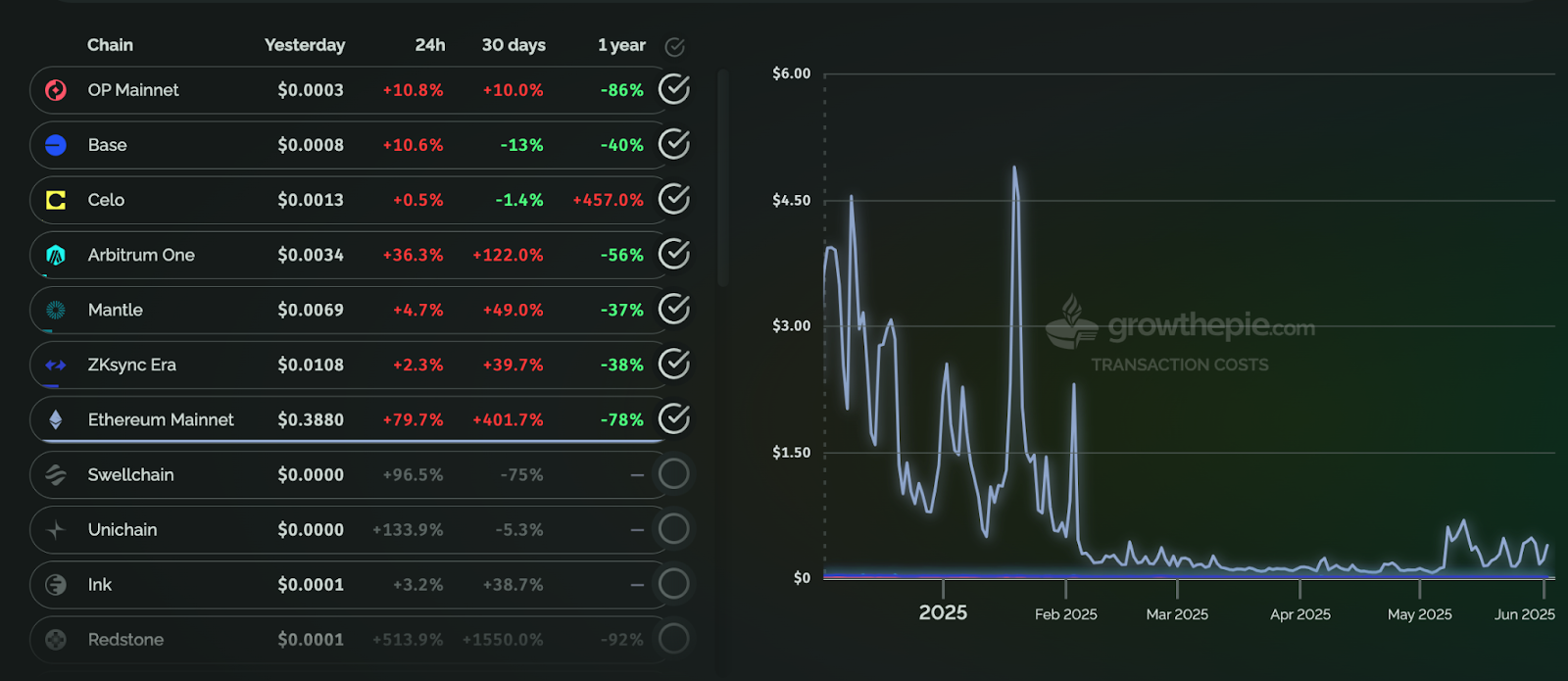The width and height of the screenshot is (1568, 681).
Task: Click the 2025 marker on the chart axis
Action: (943, 612)
